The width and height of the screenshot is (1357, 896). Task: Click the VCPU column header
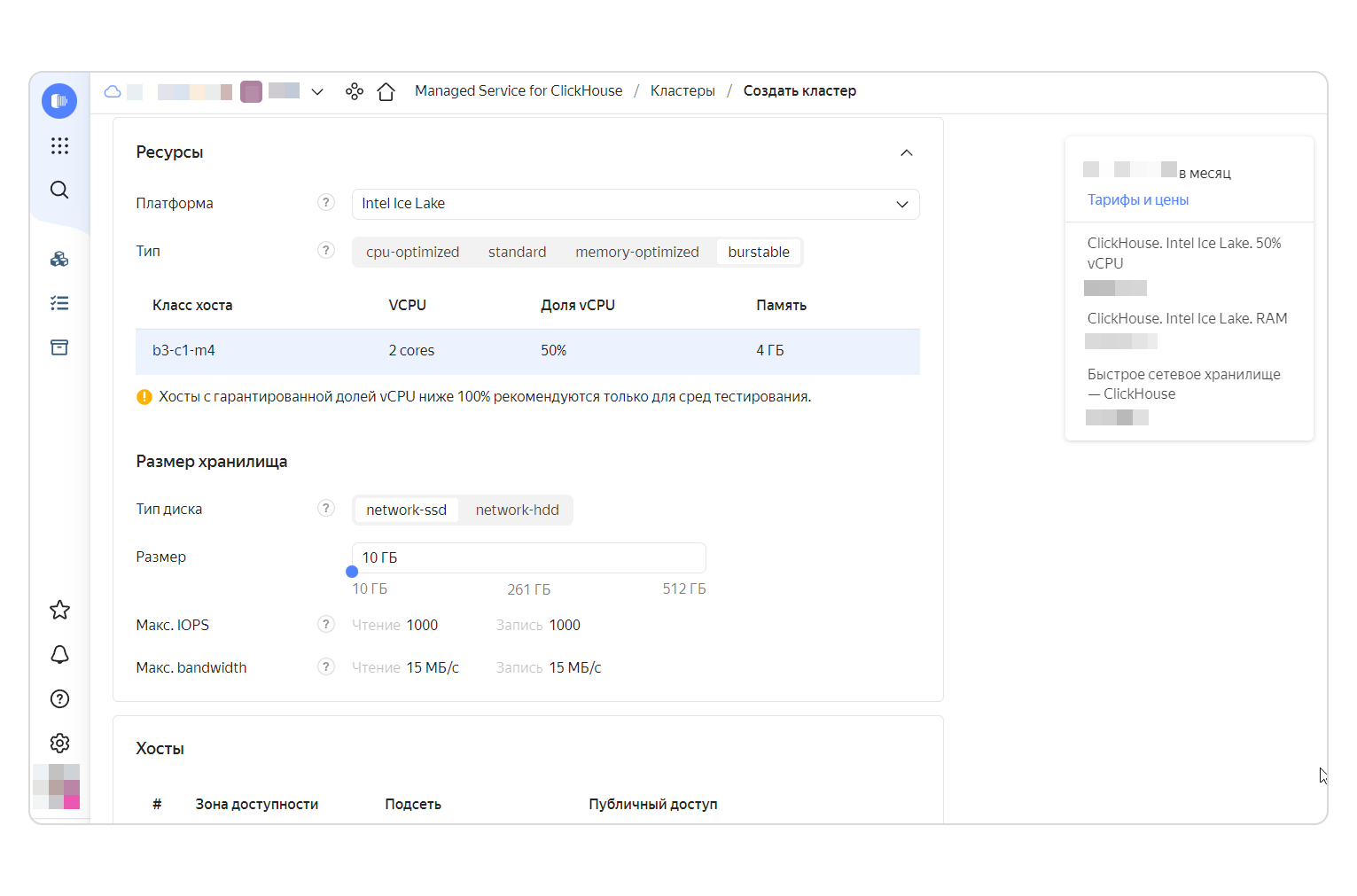coord(408,306)
